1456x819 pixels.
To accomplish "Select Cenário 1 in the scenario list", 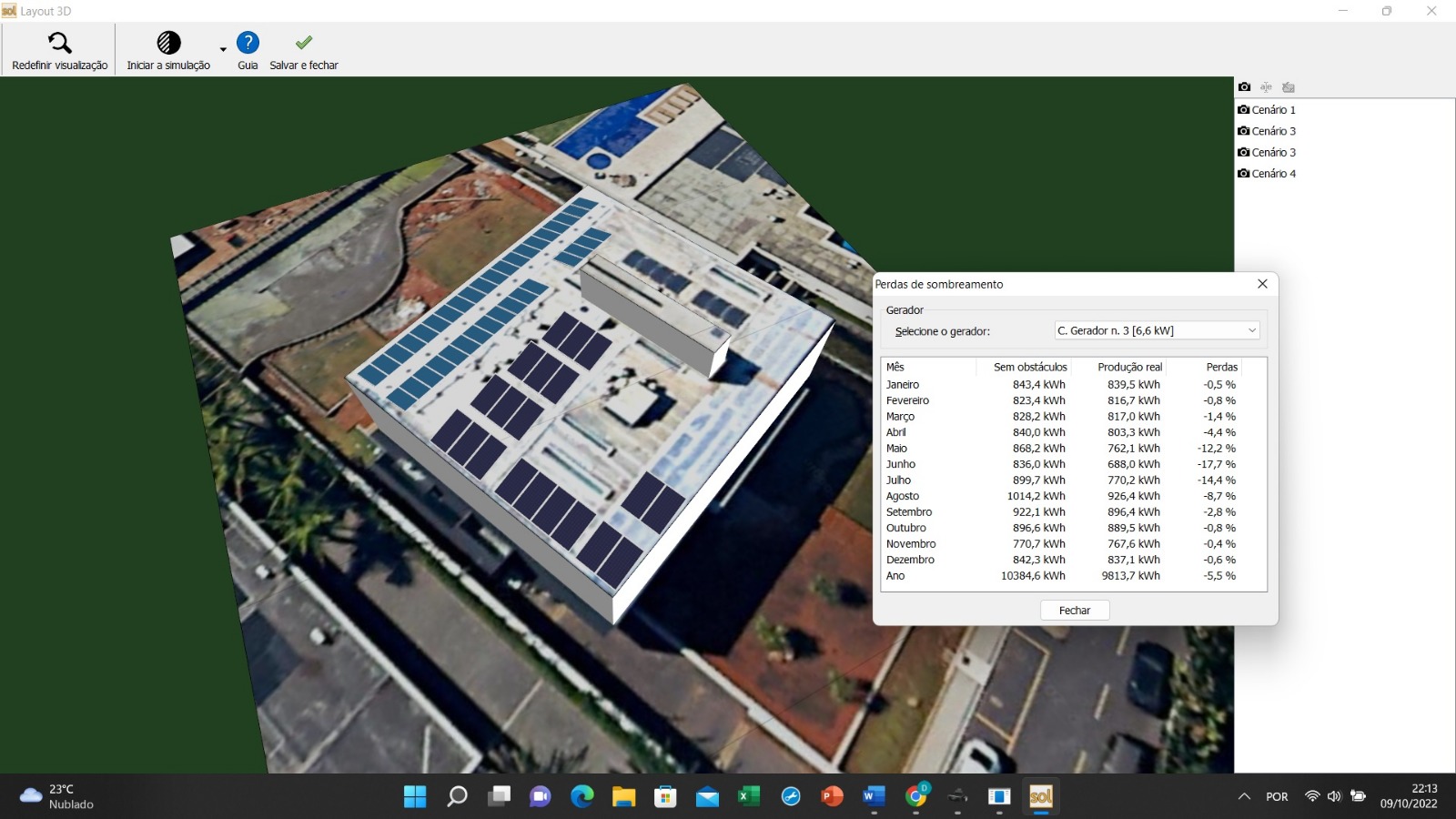I will 1272,110.
